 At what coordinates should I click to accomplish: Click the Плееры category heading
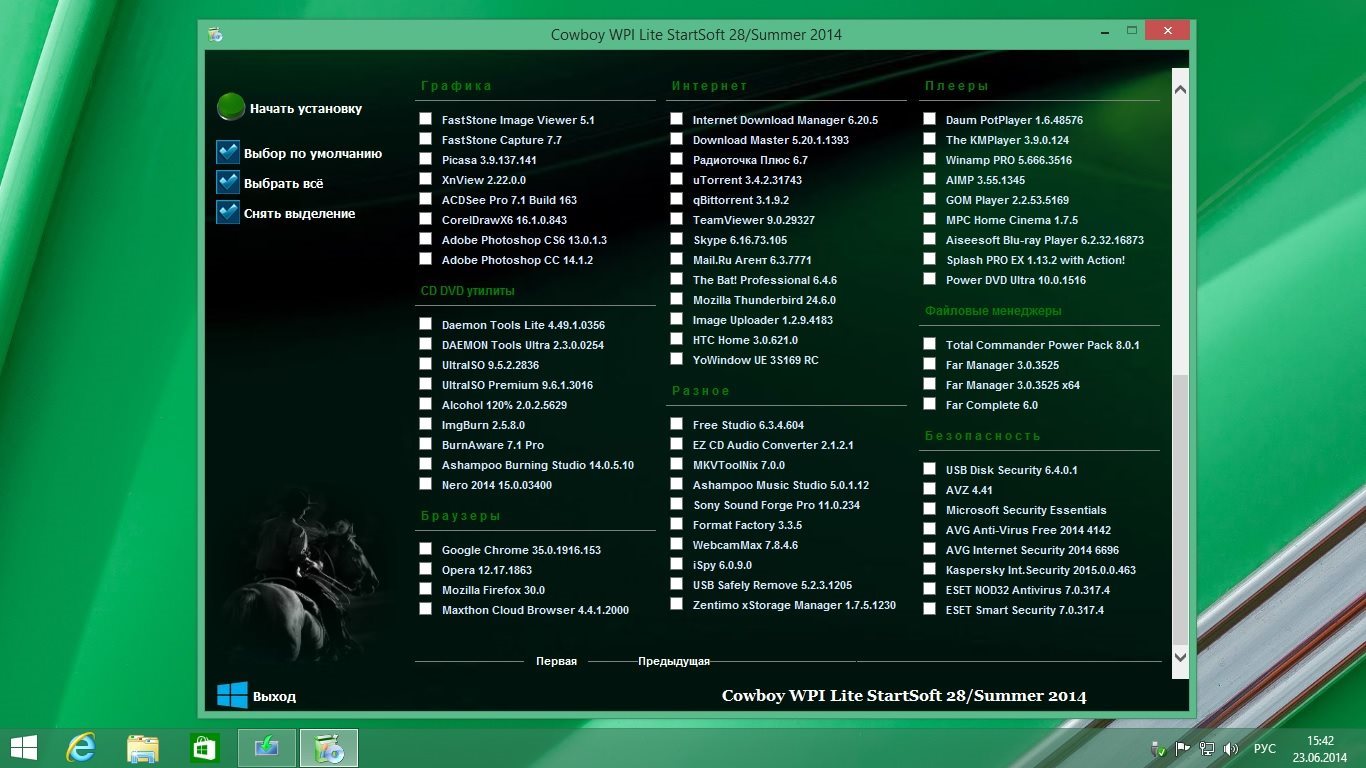point(956,86)
